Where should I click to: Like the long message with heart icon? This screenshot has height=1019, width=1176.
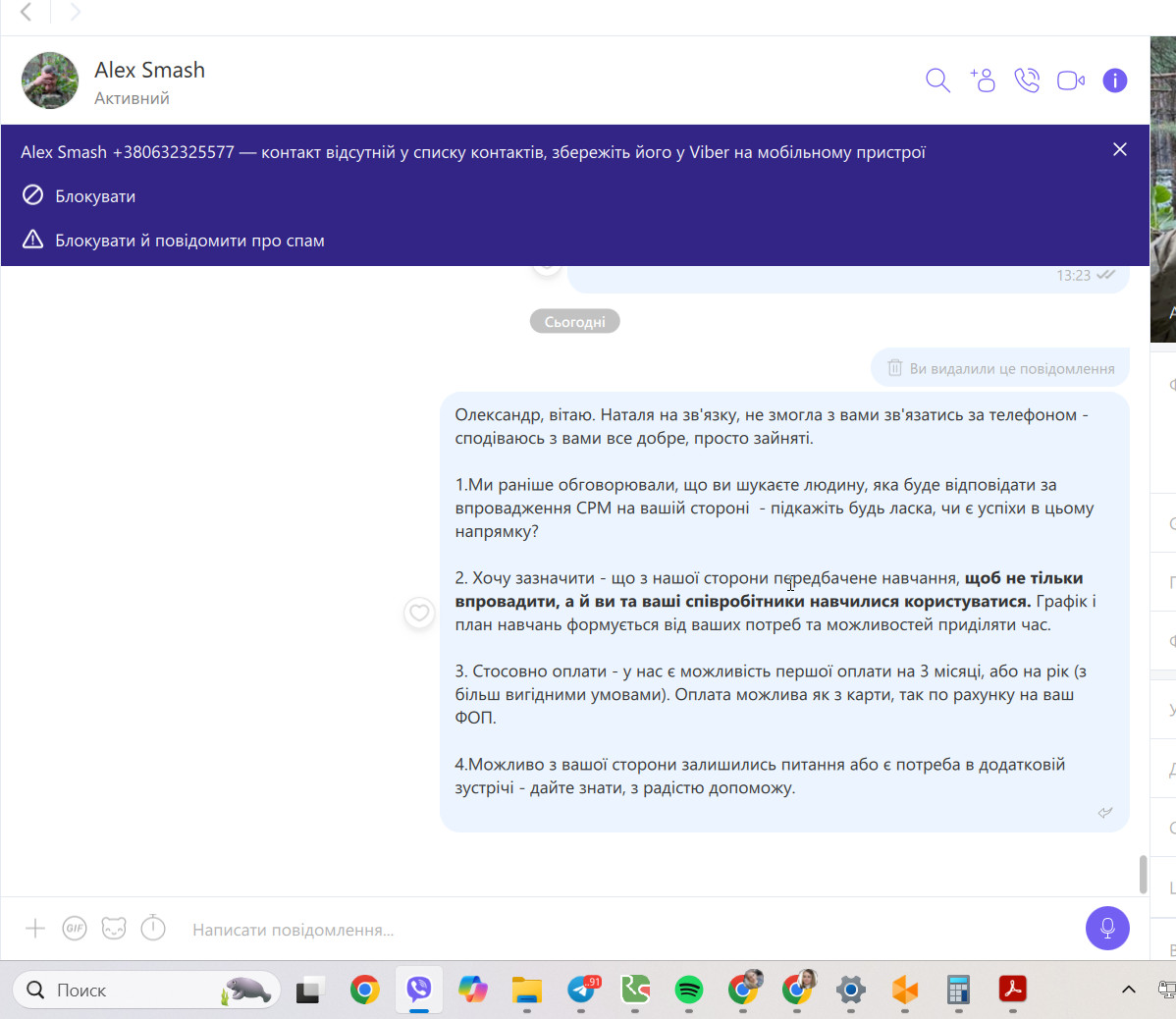point(419,614)
